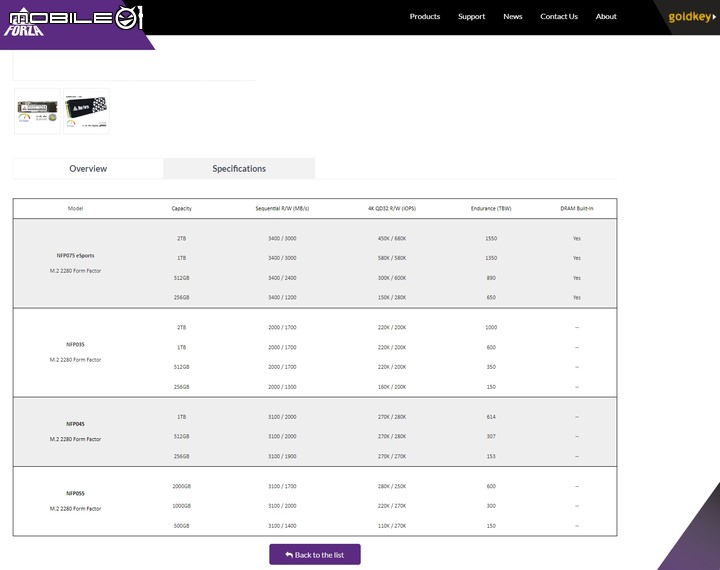Click the 4K QD32 R/W (IOPS) header

click(392, 209)
